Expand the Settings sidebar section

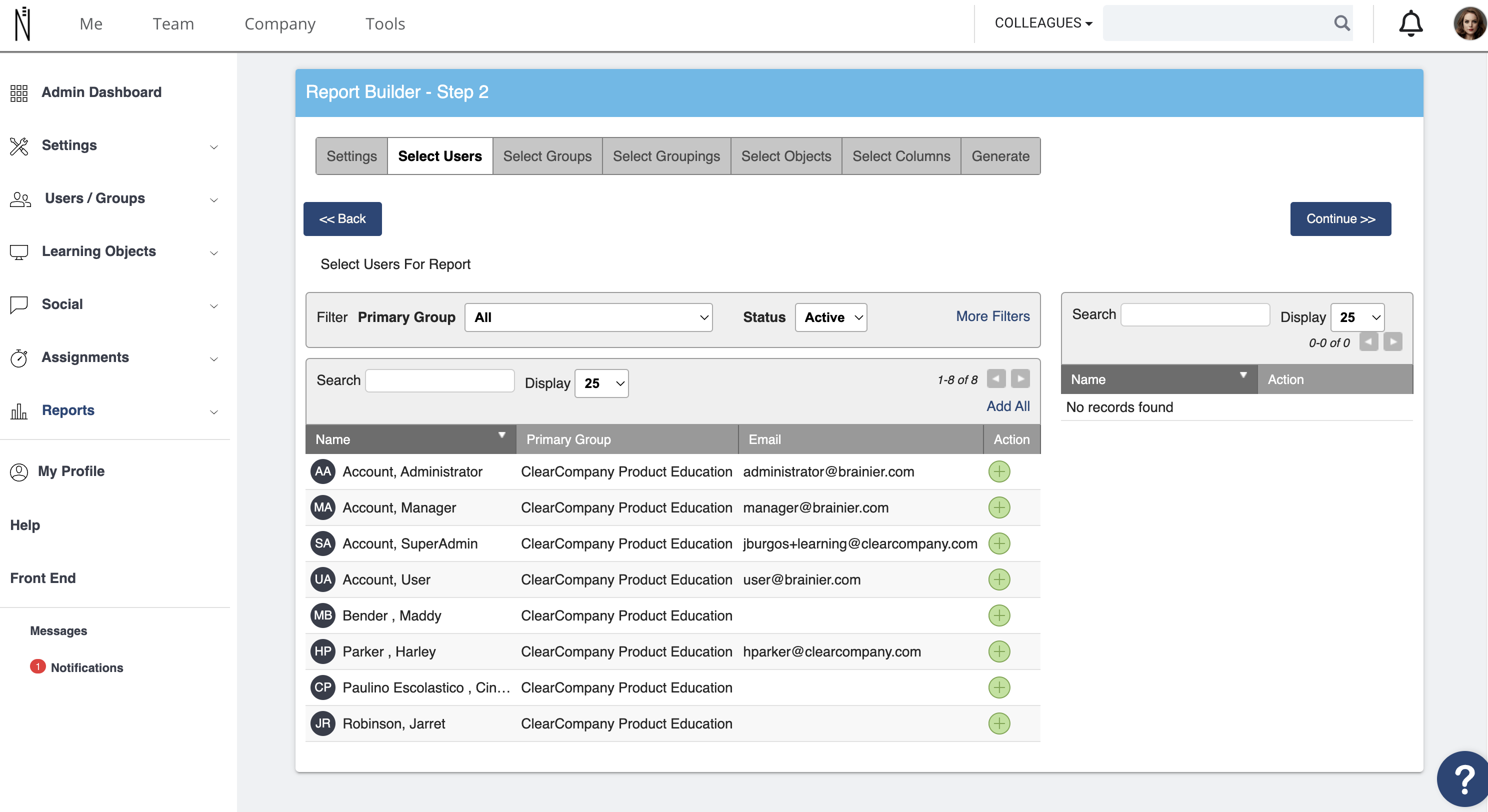coord(213,146)
